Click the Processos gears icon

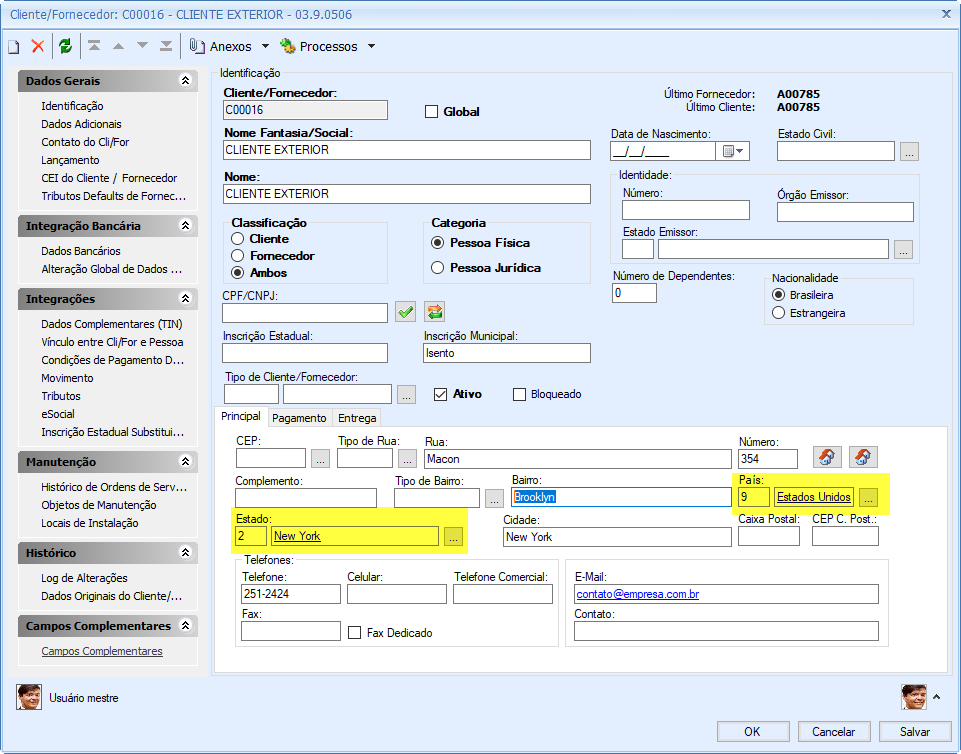pos(287,46)
